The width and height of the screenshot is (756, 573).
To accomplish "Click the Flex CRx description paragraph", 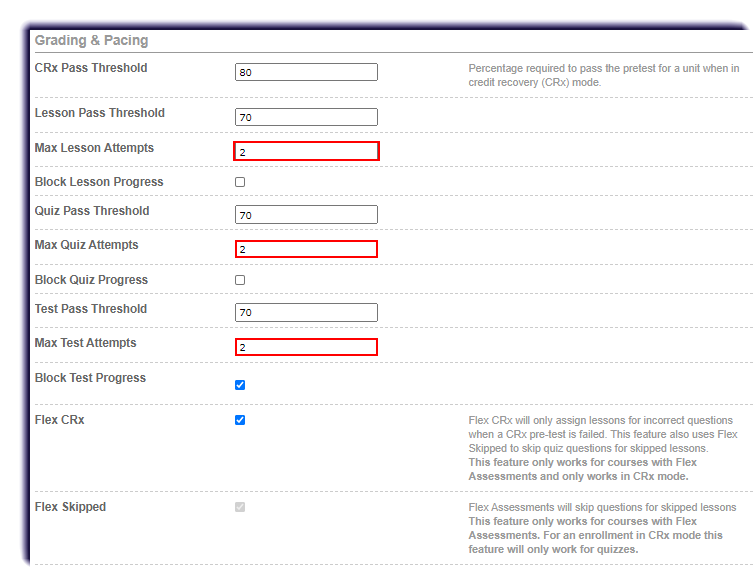I will point(603,448).
